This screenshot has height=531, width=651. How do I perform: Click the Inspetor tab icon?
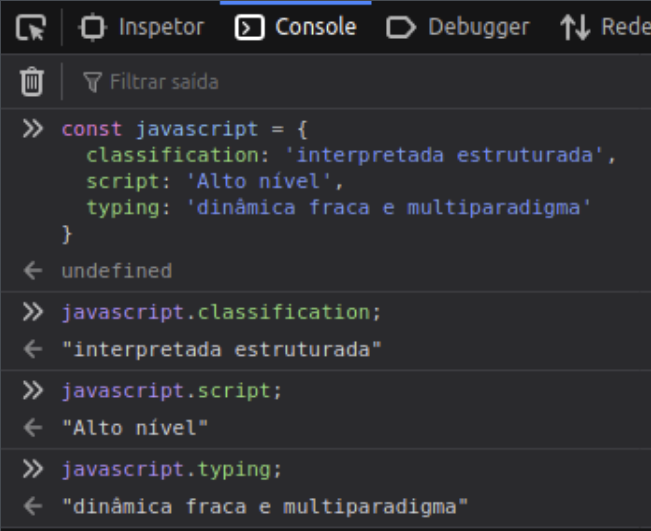click(93, 28)
